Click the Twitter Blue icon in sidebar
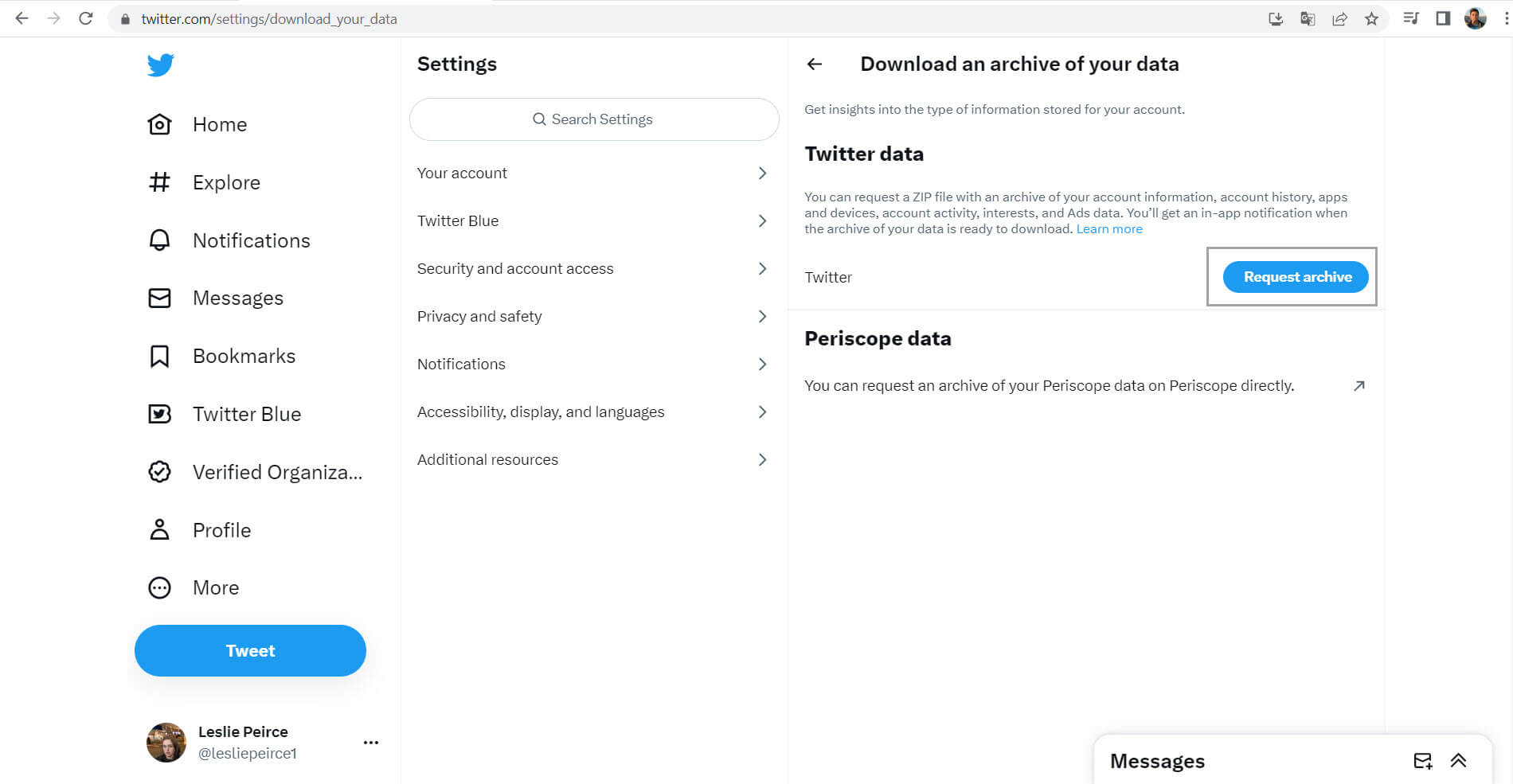Viewport: 1513px width, 784px height. (159, 414)
